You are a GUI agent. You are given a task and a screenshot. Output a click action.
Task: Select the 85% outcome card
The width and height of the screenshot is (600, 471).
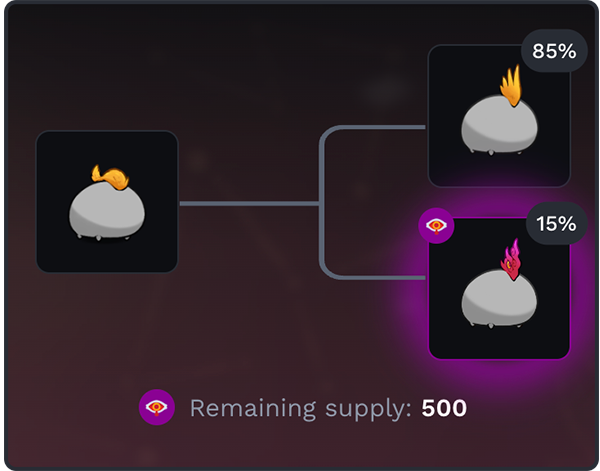coord(499,116)
